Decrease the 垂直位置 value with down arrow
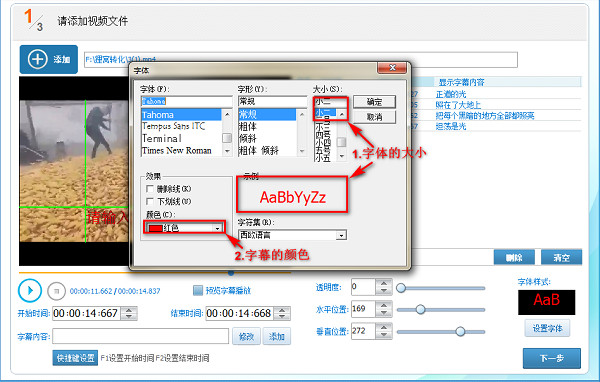600x382 pixels. (384, 335)
